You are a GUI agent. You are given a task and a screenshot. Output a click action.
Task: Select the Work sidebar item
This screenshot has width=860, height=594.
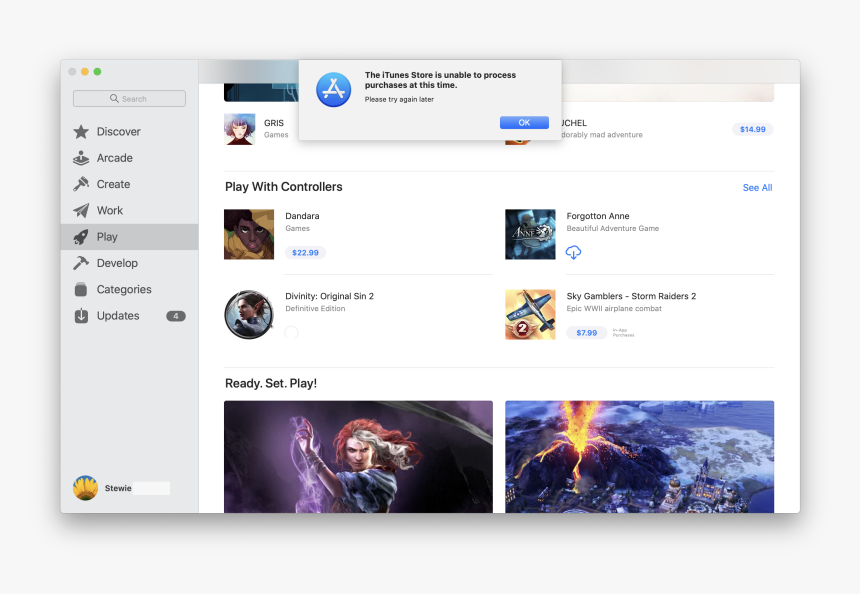[129, 211]
